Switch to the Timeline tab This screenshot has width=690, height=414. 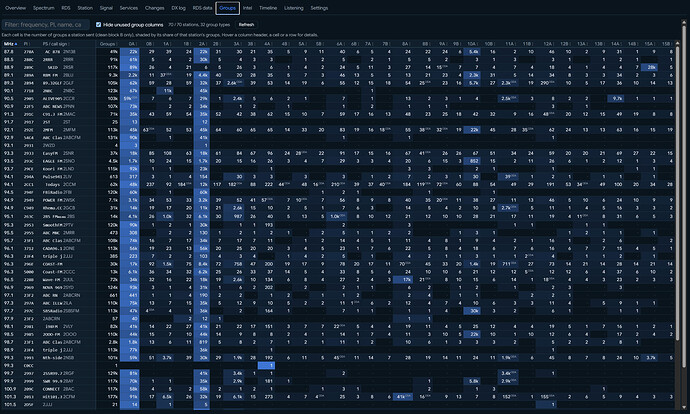[x=268, y=8]
